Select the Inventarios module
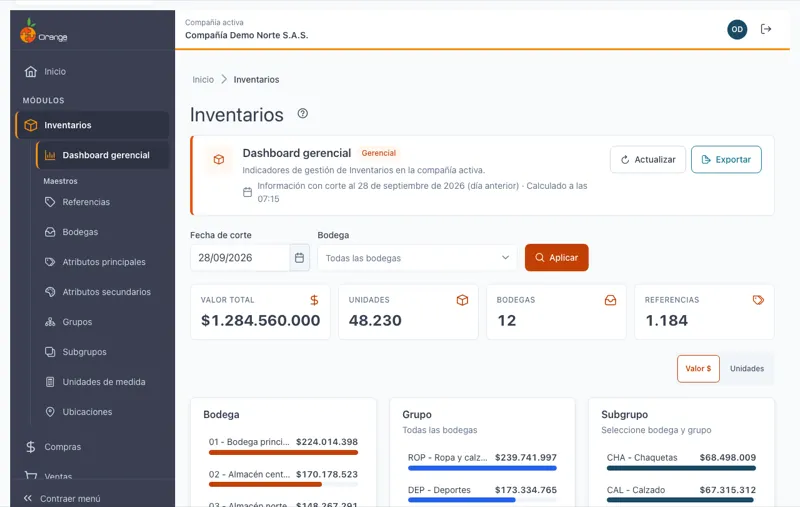This screenshot has height=507, width=800. (92, 125)
